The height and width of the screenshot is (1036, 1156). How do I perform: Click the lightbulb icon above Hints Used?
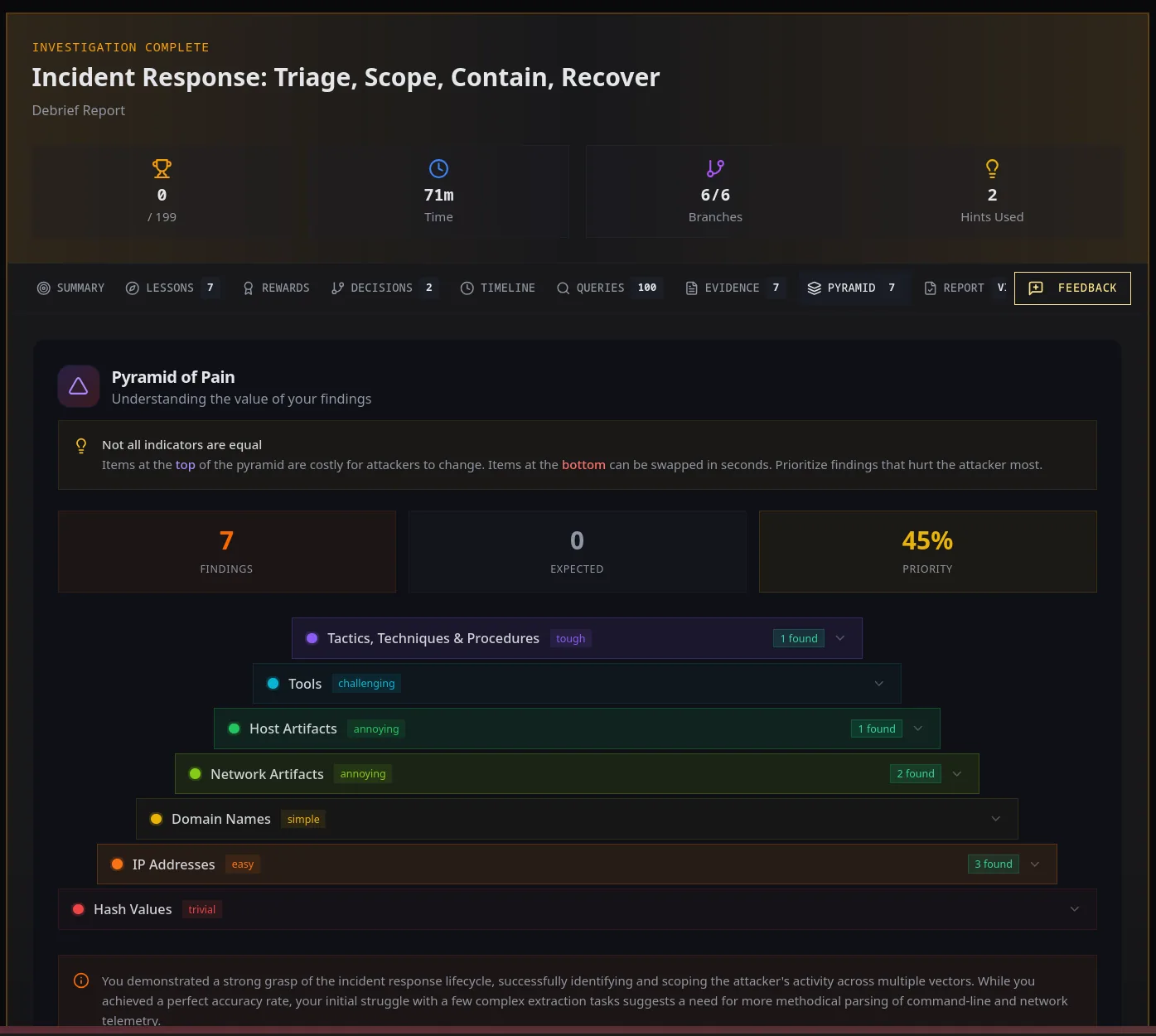point(992,168)
